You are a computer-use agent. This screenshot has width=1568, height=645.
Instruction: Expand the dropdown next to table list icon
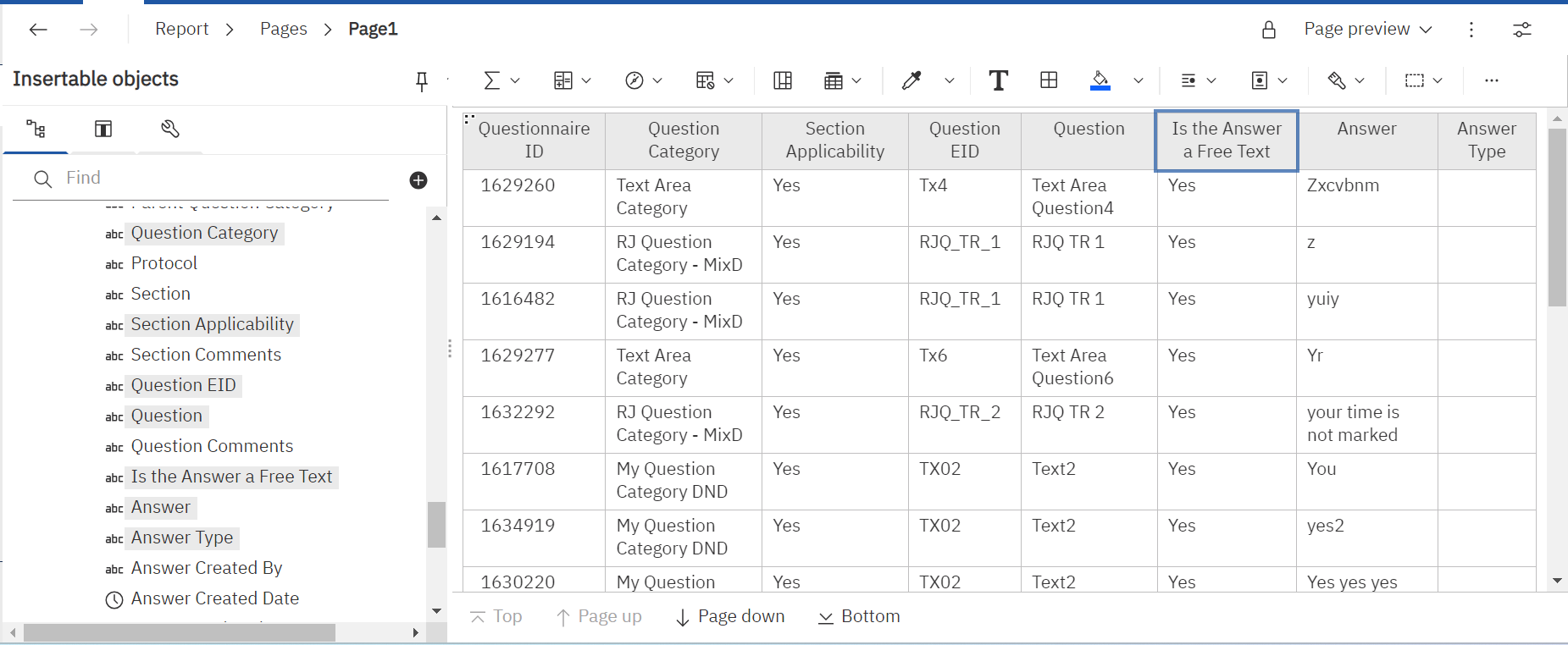tap(586, 80)
